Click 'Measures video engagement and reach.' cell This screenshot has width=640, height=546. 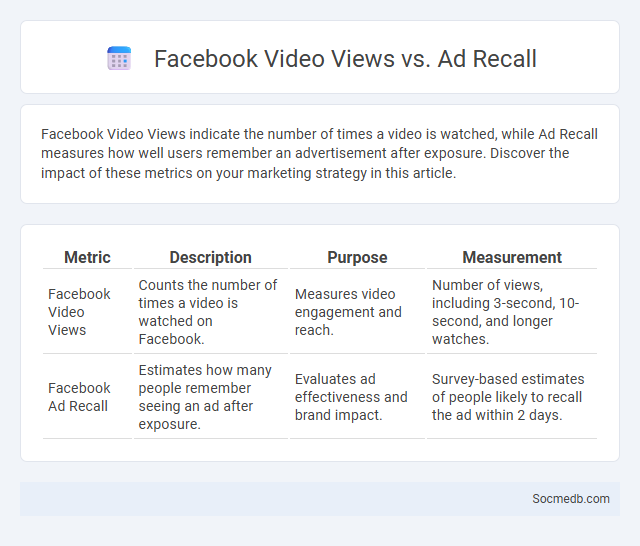coord(357,312)
